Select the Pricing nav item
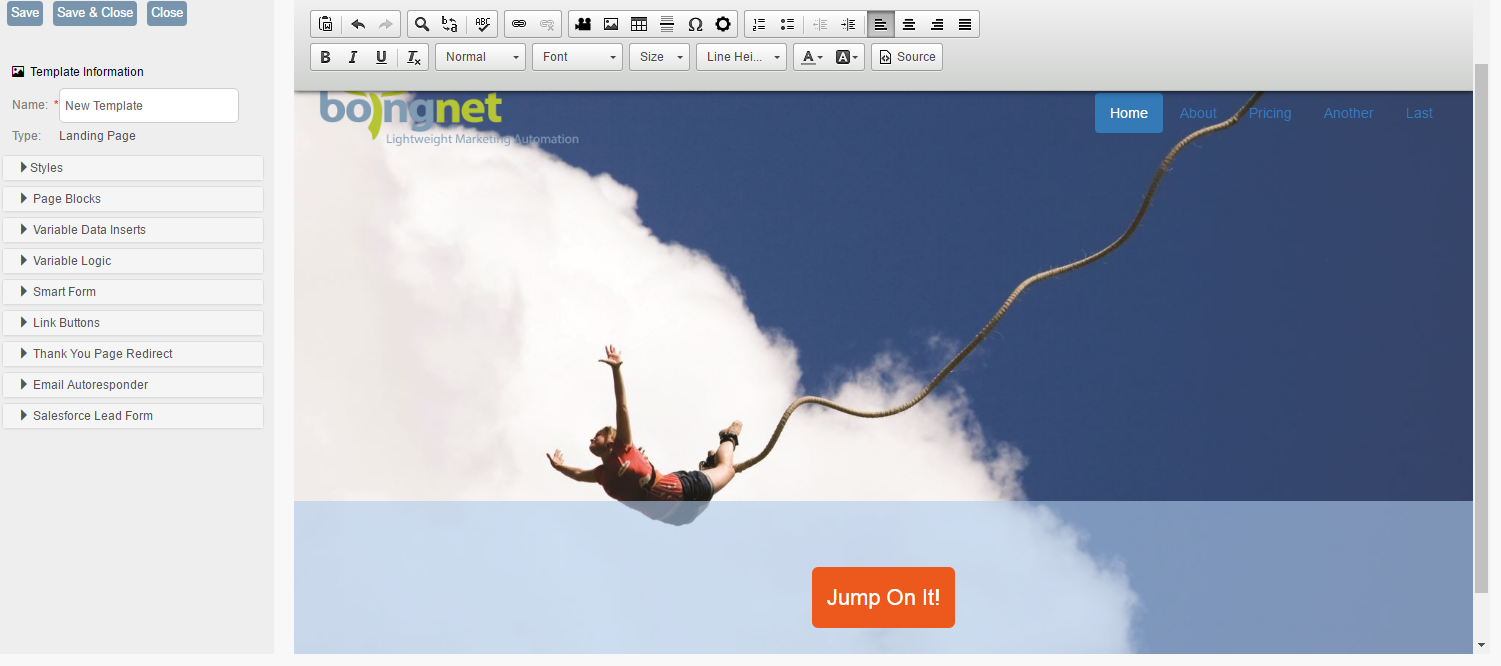Image resolution: width=1501 pixels, height=666 pixels. pos(1270,113)
